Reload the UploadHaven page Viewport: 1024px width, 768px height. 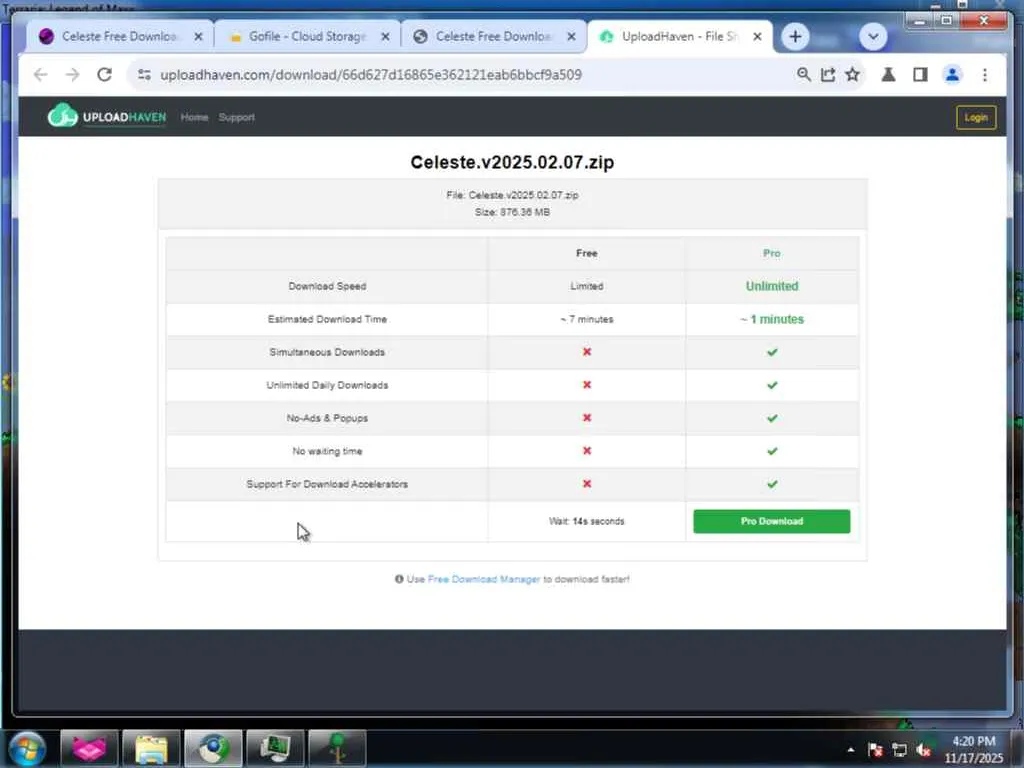pos(104,75)
